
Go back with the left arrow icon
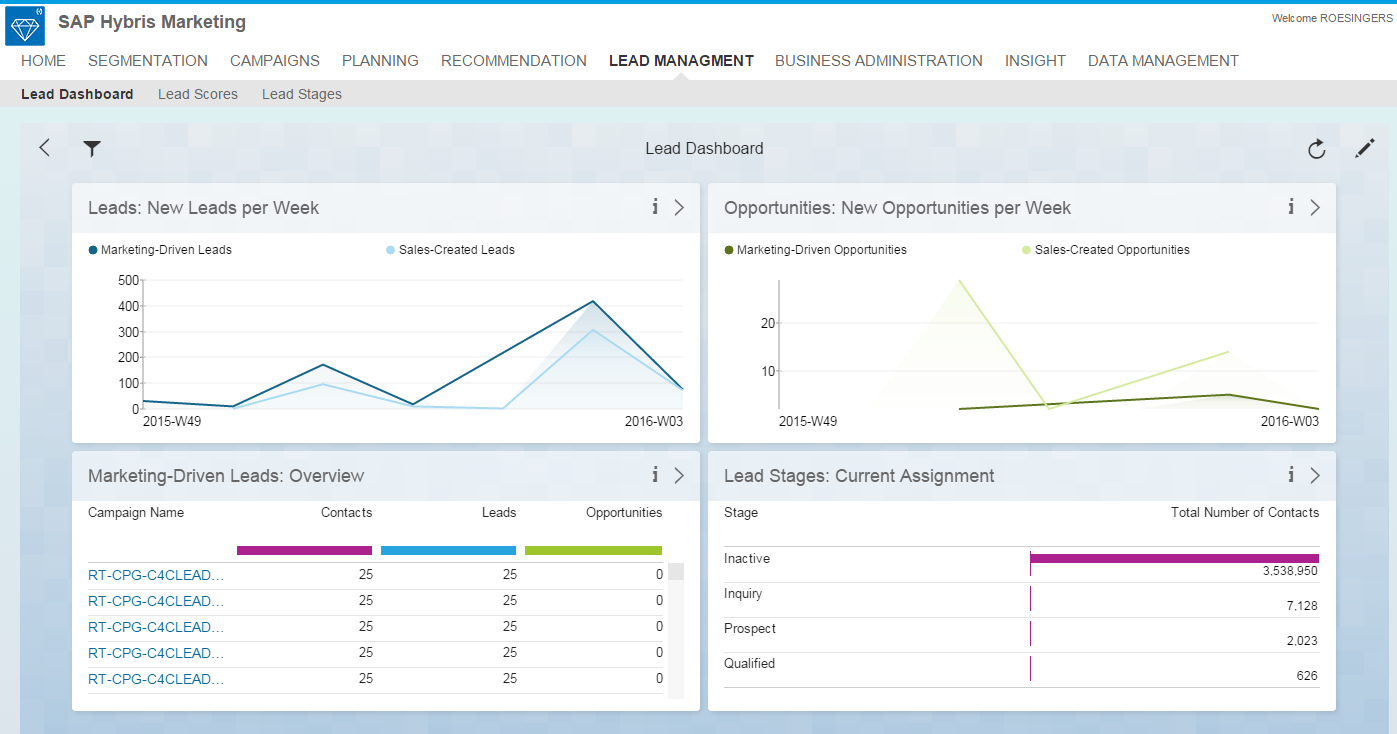tap(44, 148)
